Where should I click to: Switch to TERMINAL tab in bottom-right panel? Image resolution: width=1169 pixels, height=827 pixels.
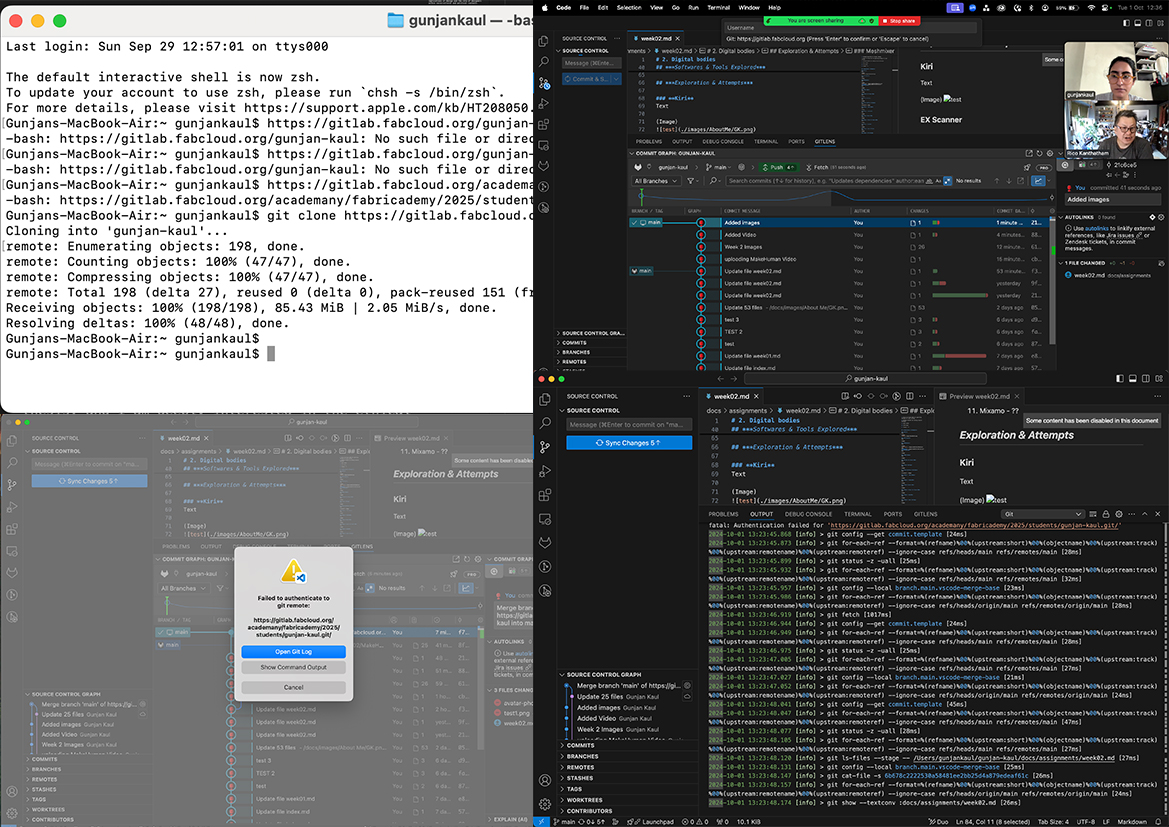tap(857, 514)
